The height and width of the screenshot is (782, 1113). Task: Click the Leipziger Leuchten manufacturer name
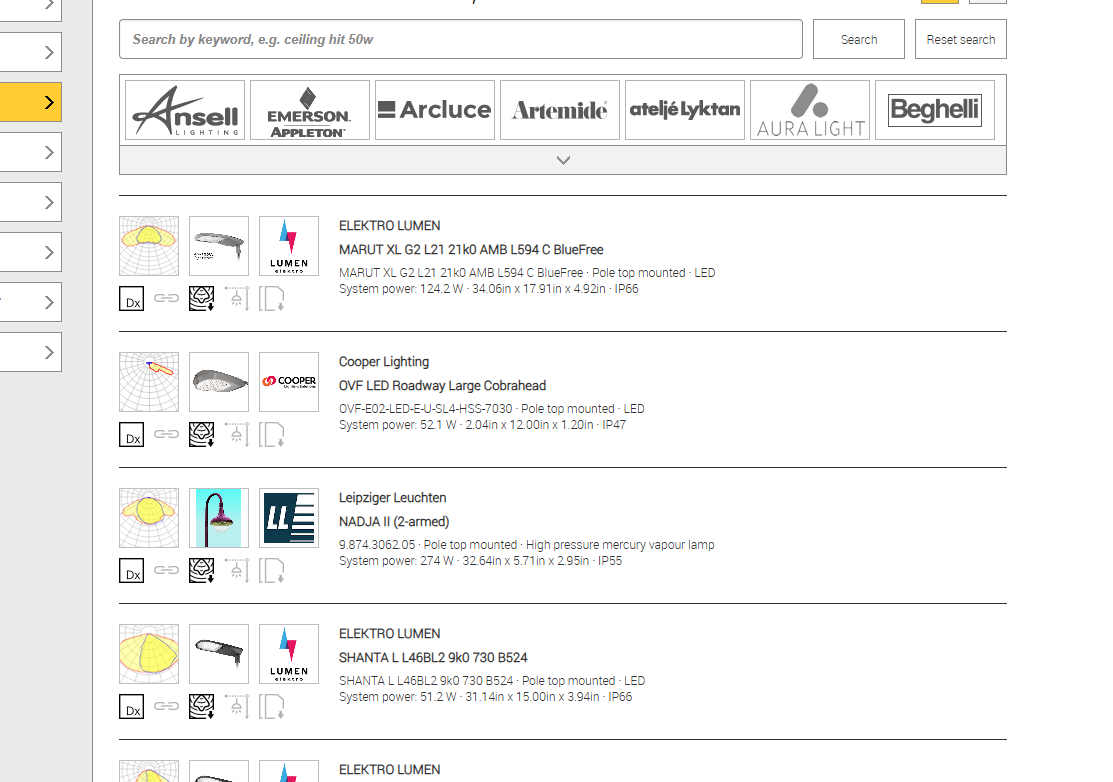(x=393, y=498)
